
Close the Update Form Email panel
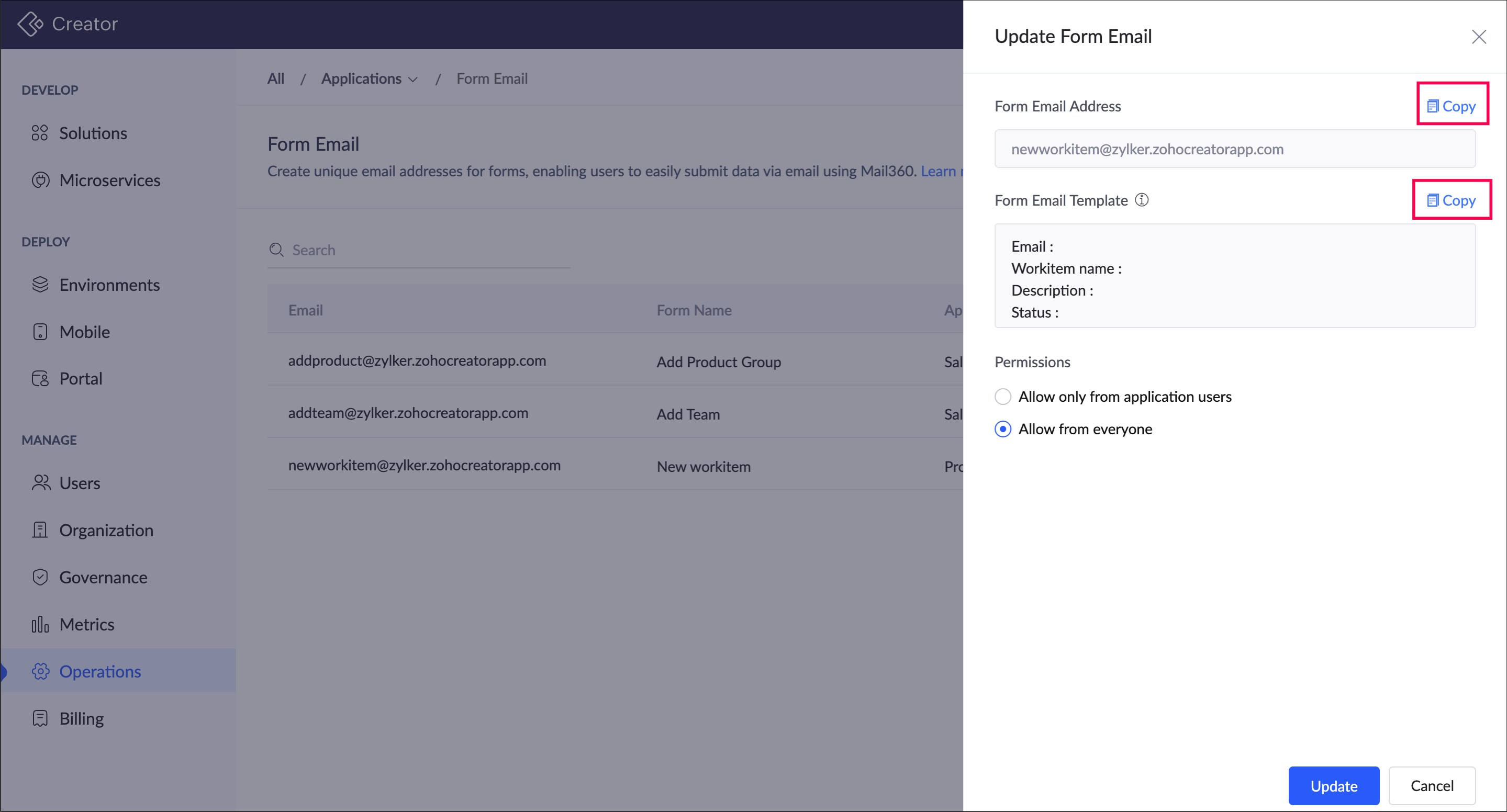[x=1479, y=37]
